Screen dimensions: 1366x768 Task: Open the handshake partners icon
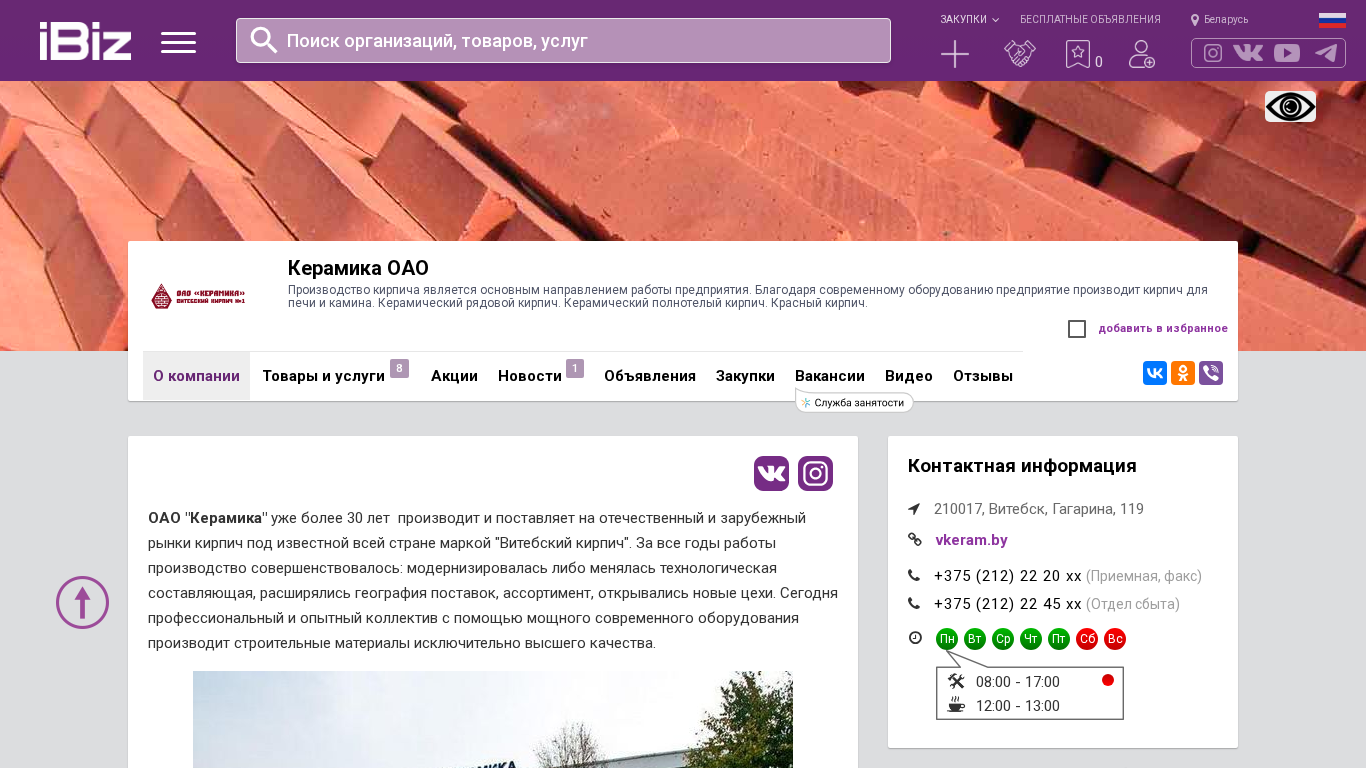pyautogui.click(x=1020, y=54)
